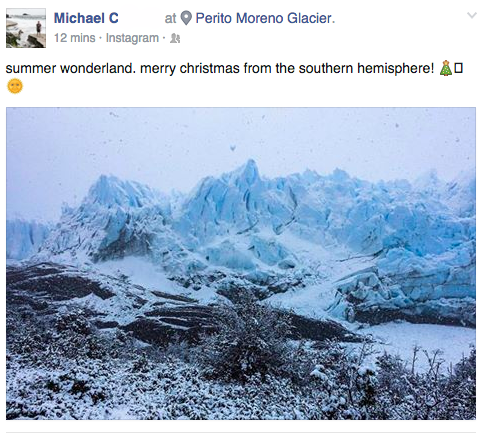
Task: Click the friends audience privacy icon
Action: pos(175,39)
